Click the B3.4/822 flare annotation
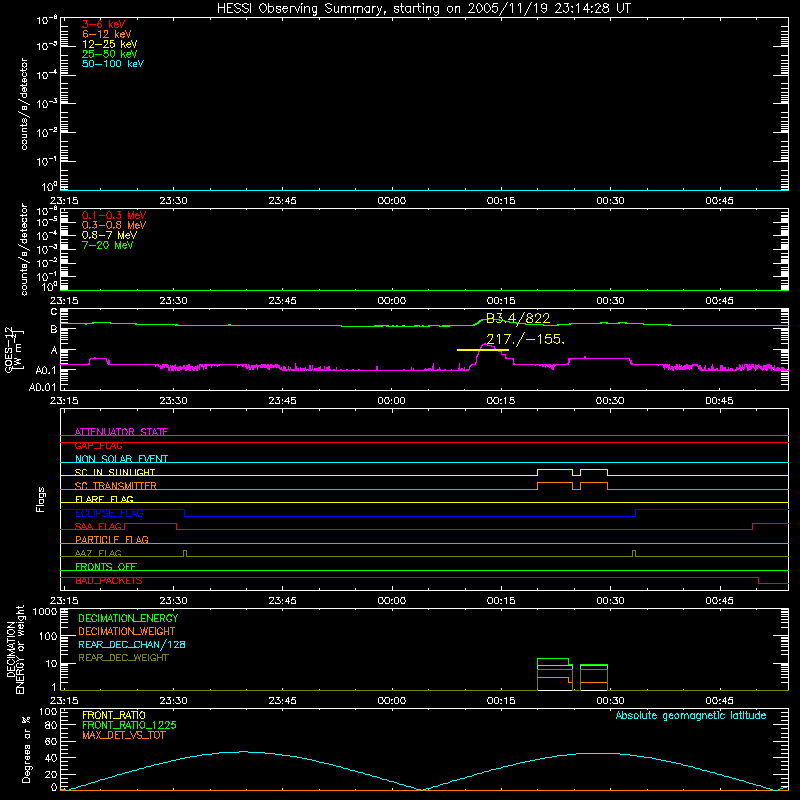 point(518,319)
